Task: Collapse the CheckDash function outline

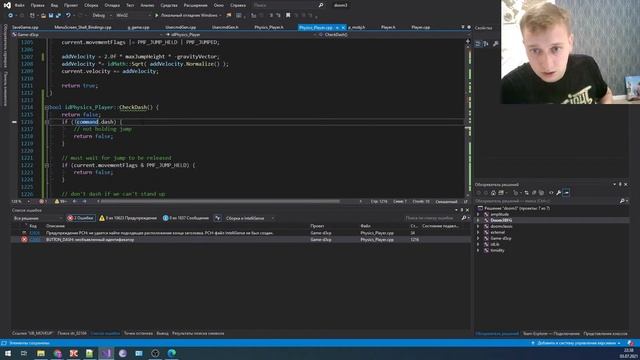Action: click(x=47, y=107)
